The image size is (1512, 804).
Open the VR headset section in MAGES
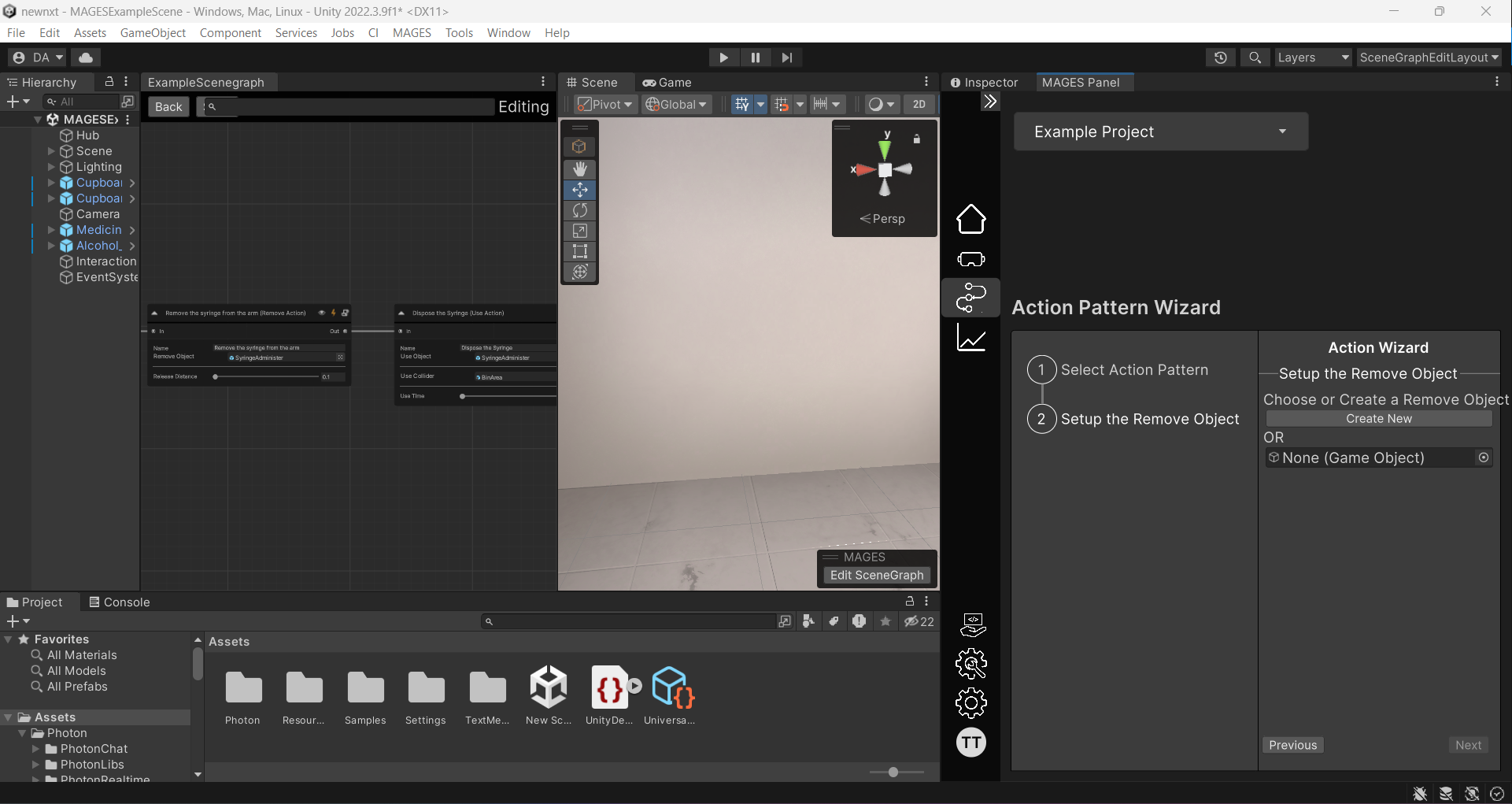coord(970,259)
